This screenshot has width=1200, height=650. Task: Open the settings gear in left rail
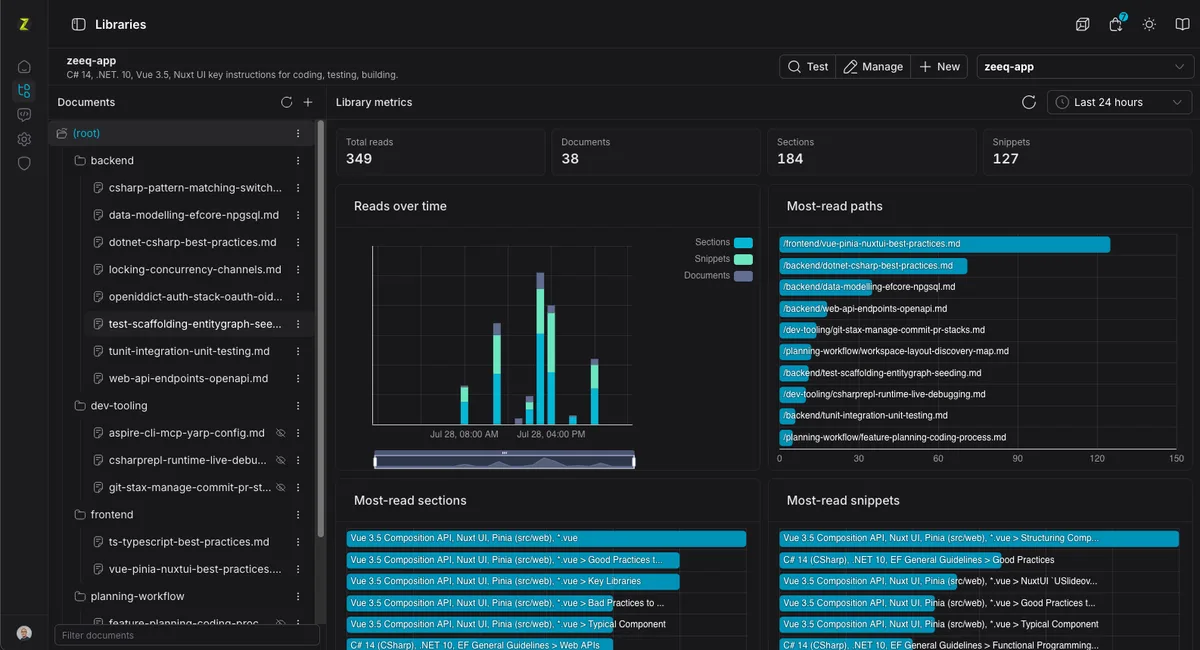24,139
